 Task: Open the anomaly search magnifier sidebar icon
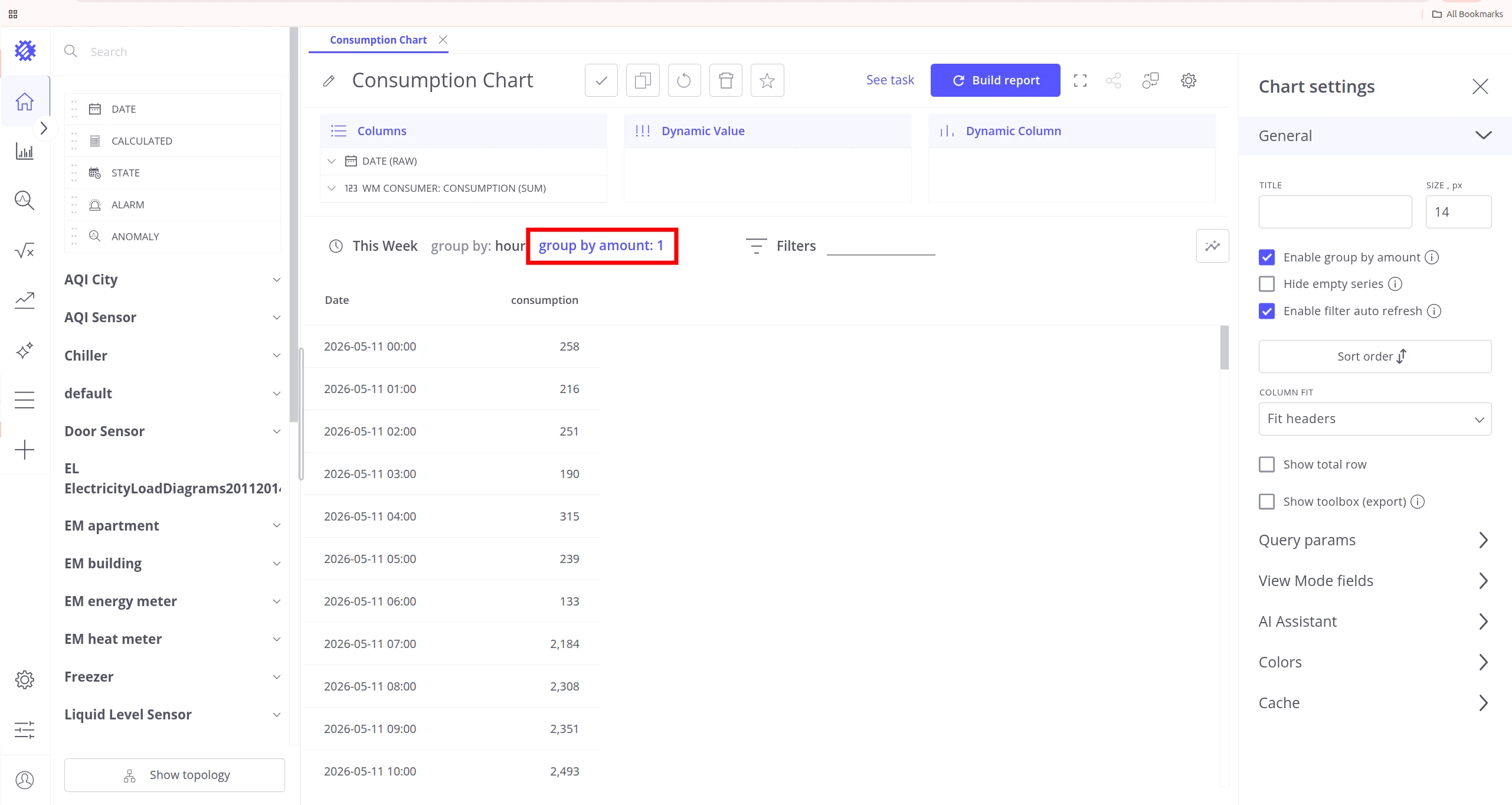pos(24,201)
